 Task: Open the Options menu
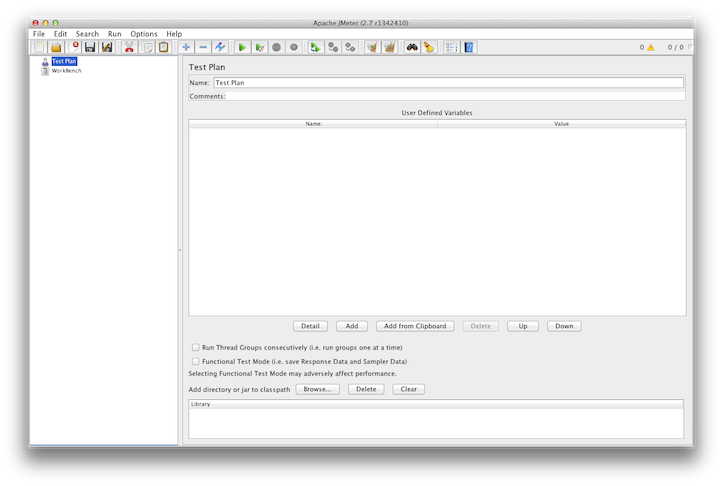tap(144, 34)
